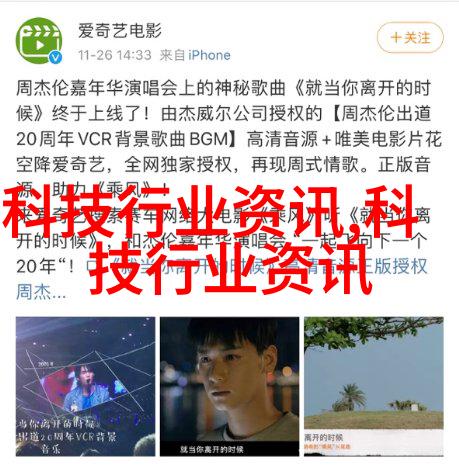Expand truncated post at 周杰… link

41,292
